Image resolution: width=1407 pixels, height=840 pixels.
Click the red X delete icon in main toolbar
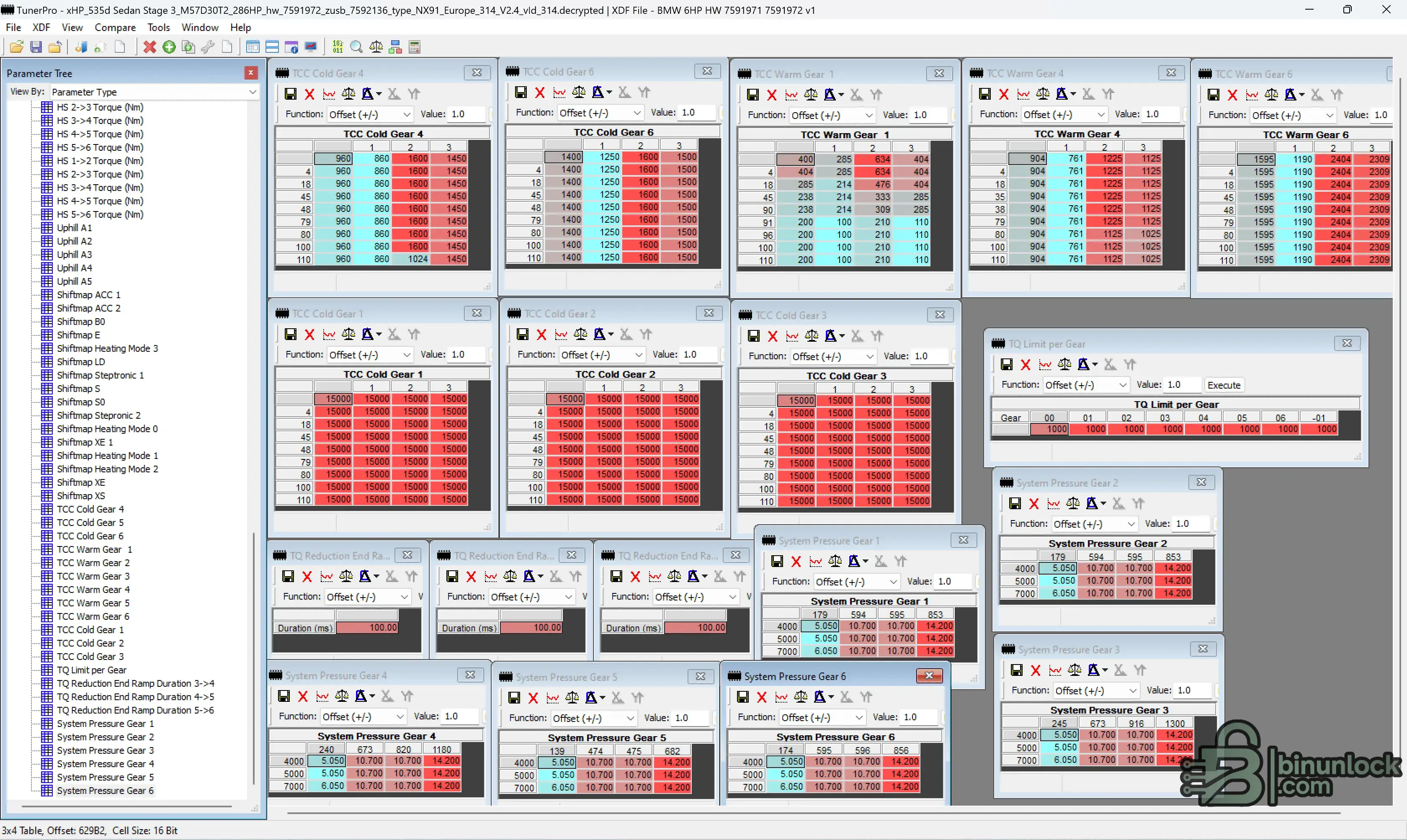(x=149, y=47)
